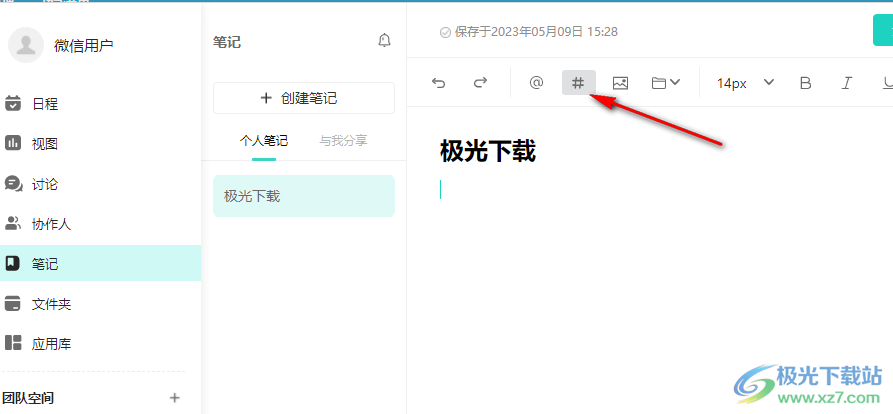The image size is (893, 414).
Task: Add a new team space with plus
Action: (x=175, y=398)
